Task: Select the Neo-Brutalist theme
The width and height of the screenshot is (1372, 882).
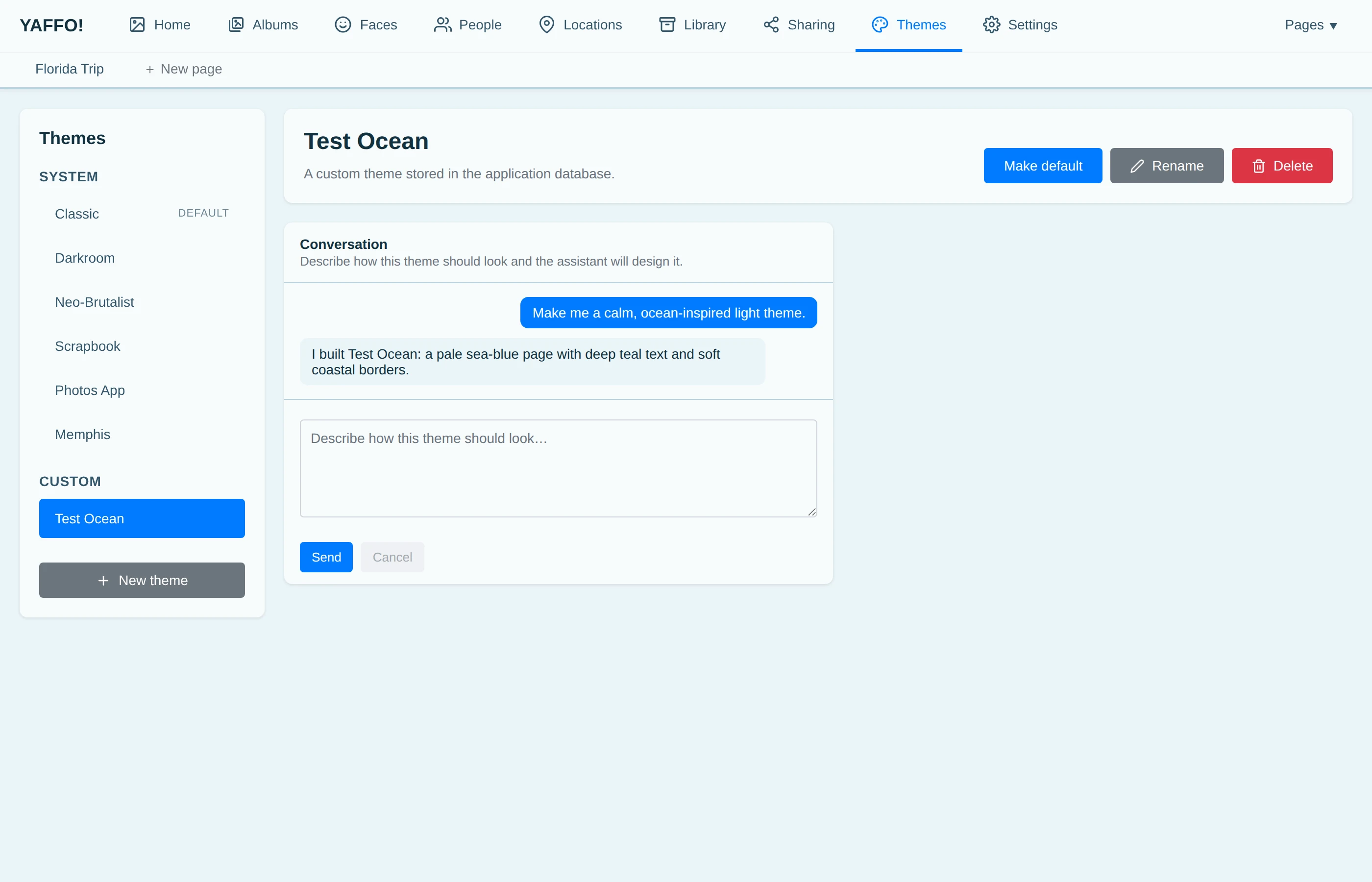Action: 142,302
